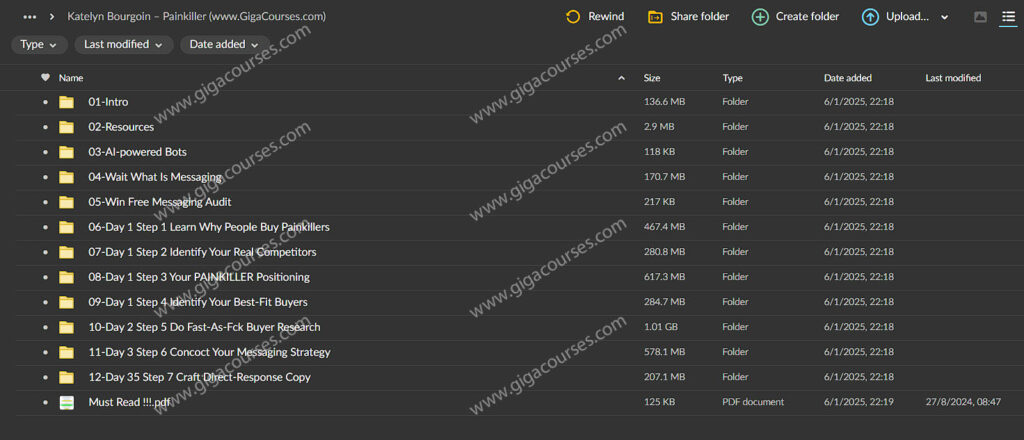1024x440 pixels.
Task: Click the Katelyn Bourgoin Painkiller breadcrumb
Action: click(196, 17)
